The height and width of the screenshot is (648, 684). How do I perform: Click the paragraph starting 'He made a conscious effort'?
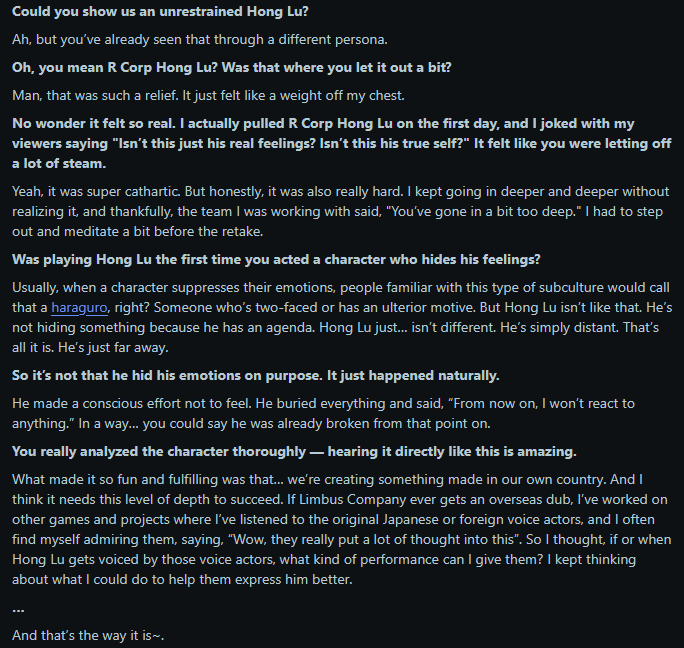[x=323, y=414]
